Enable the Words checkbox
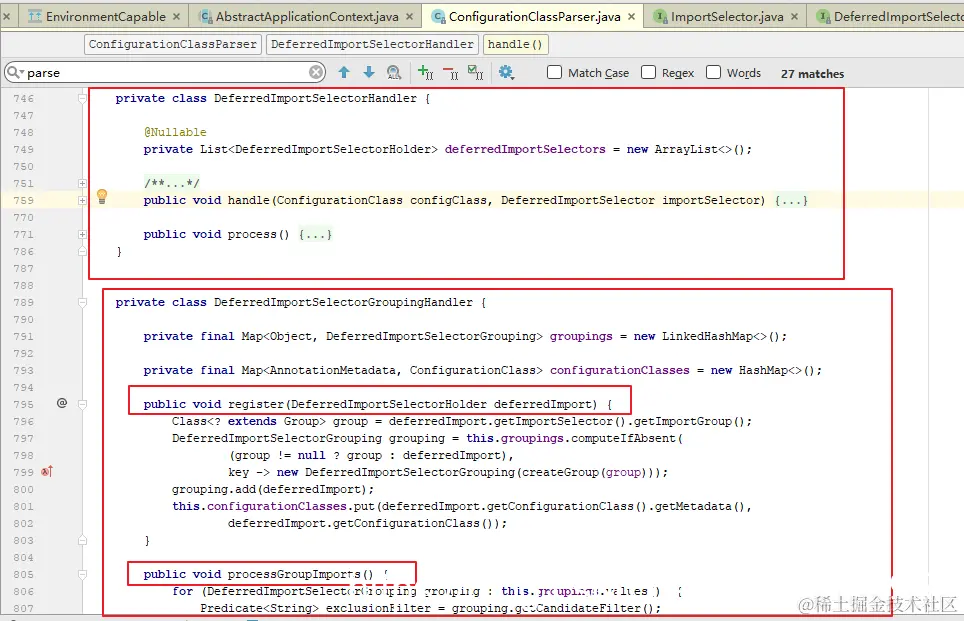 (x=713, y=73)
